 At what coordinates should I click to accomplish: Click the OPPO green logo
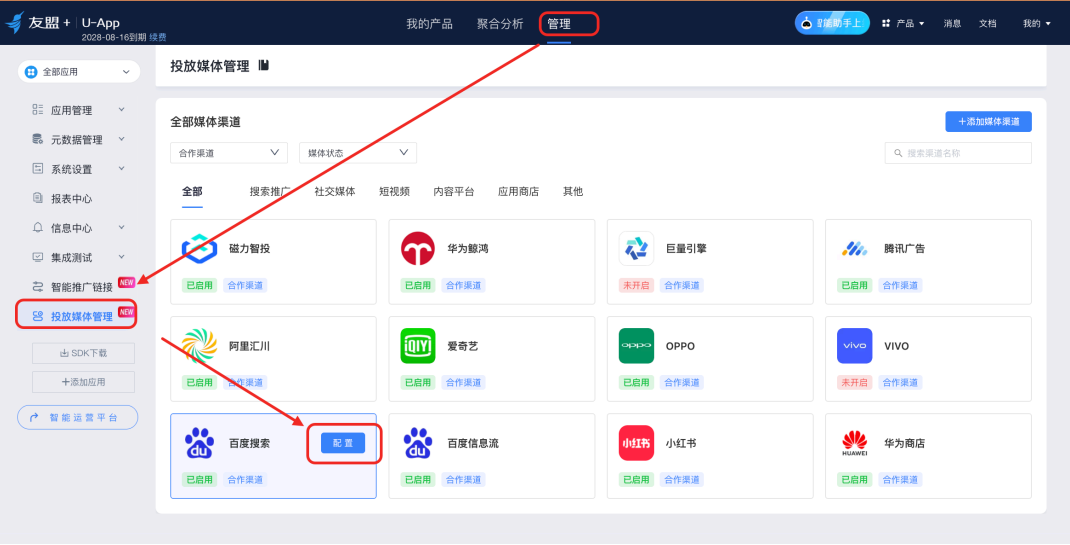point(636,346)
